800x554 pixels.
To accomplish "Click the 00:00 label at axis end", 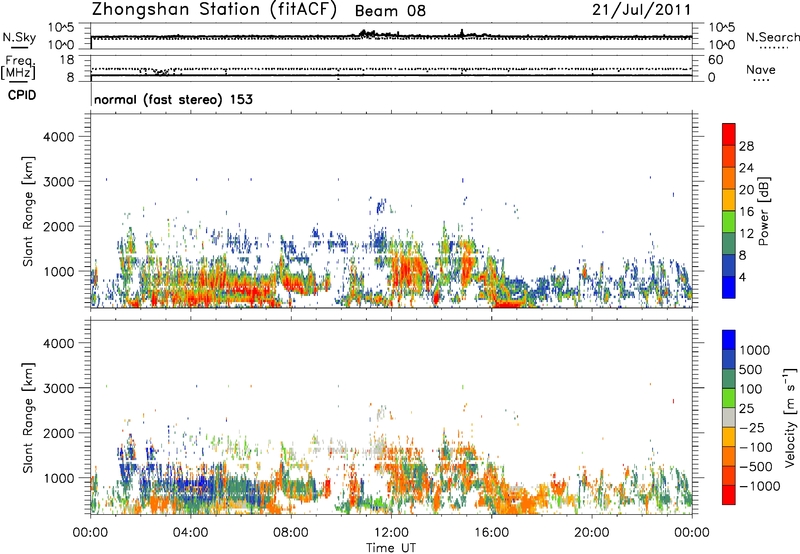I will [692, 533].
